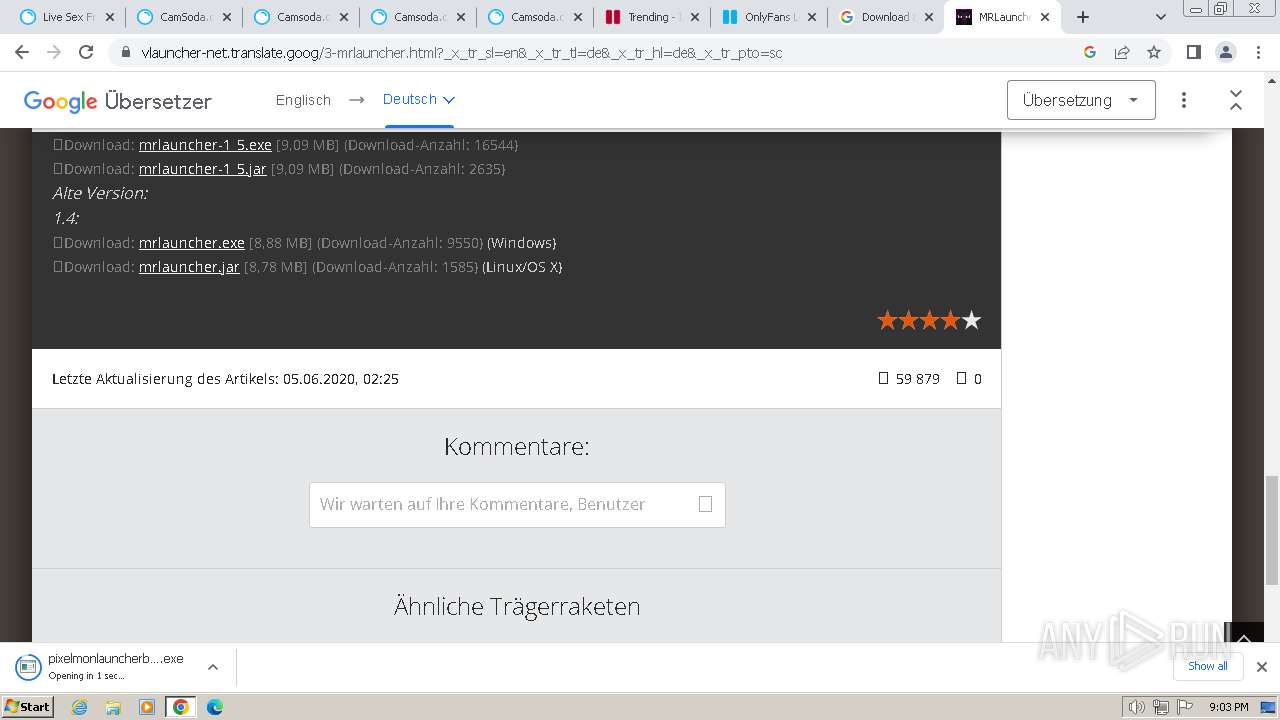
Task: Share this page via address bar icon
Action: click(1122, 53)
